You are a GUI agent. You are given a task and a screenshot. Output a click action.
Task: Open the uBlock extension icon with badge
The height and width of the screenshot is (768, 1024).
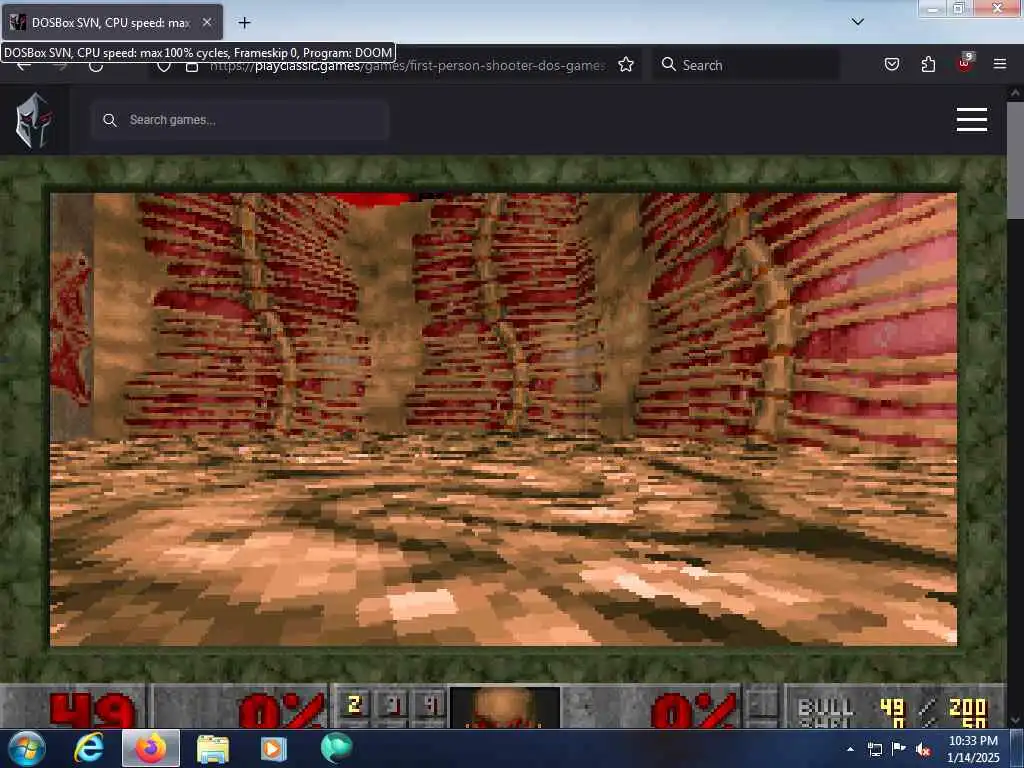tap(965, 63)
